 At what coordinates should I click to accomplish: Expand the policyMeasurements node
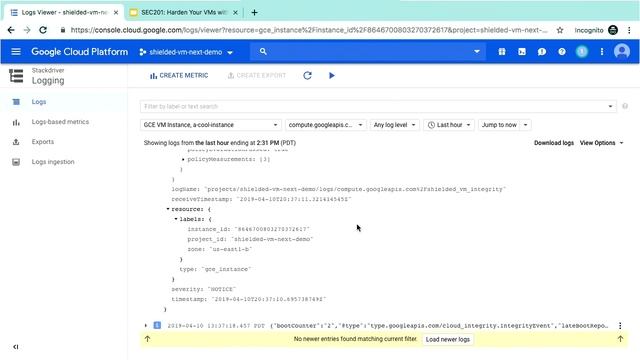183,159
